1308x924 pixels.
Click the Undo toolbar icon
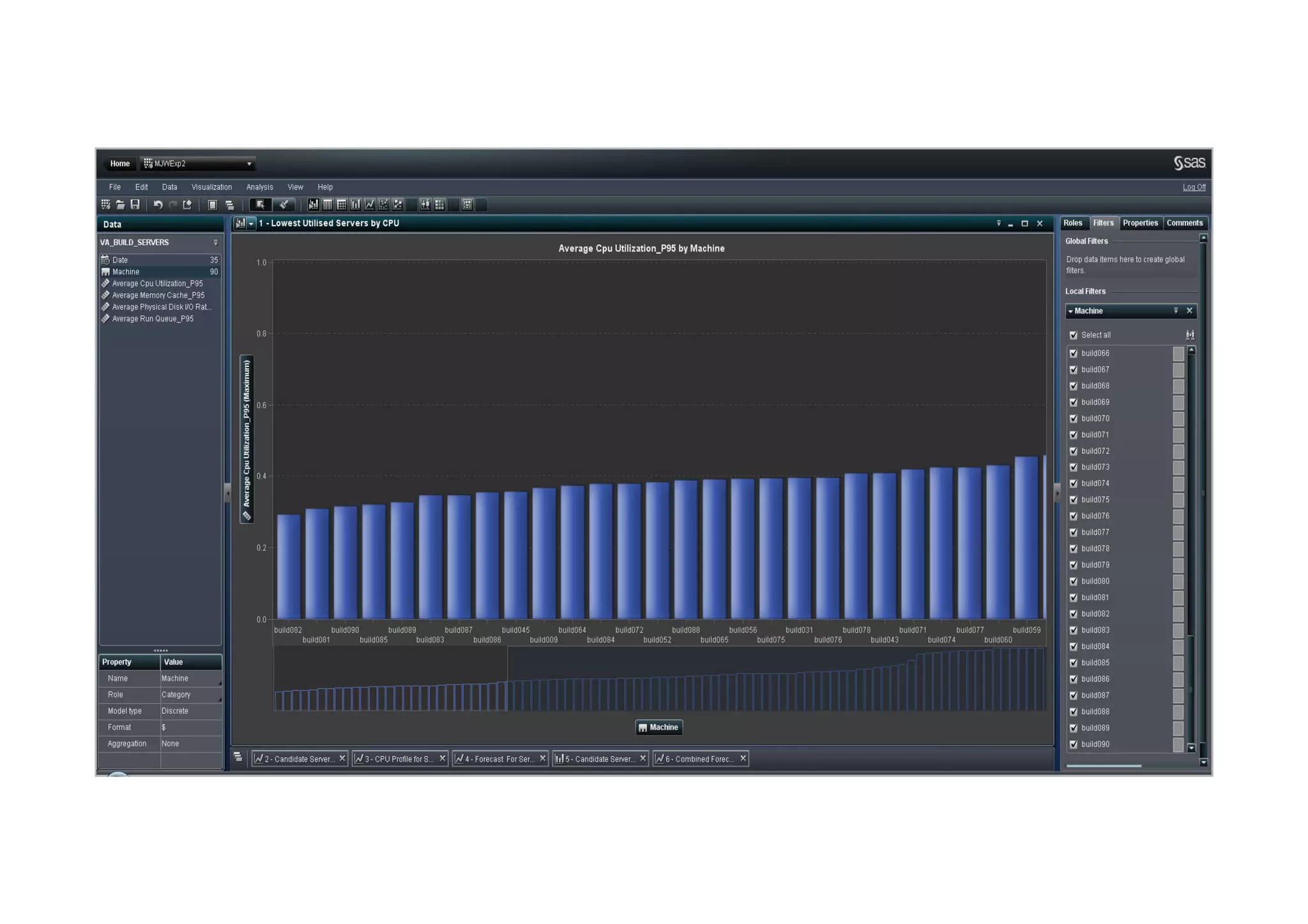pyautogui.click(x=158, y=204)
